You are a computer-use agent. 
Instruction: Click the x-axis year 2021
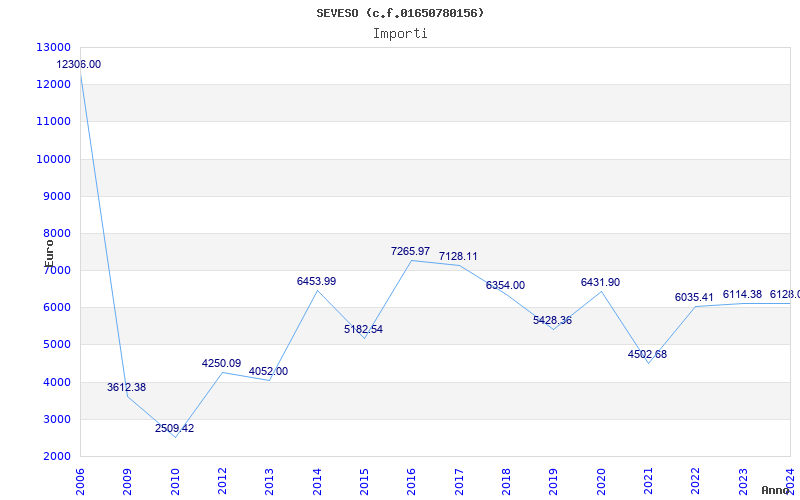[x=648, y=481]
